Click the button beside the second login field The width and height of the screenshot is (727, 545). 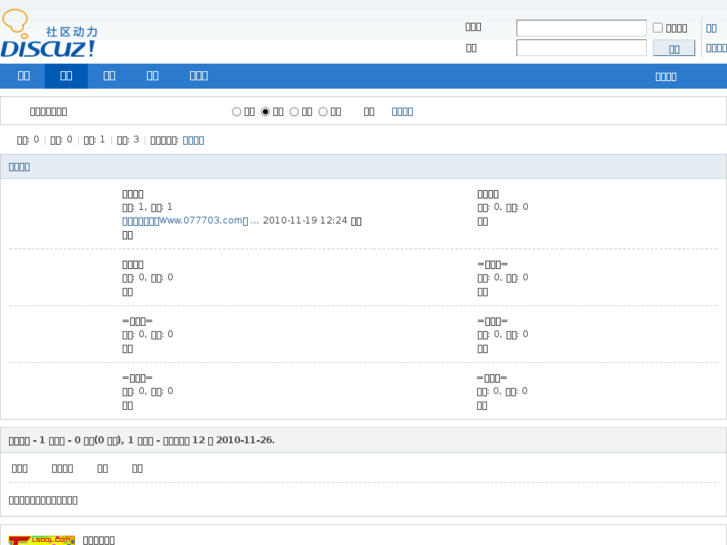[674, 48]
